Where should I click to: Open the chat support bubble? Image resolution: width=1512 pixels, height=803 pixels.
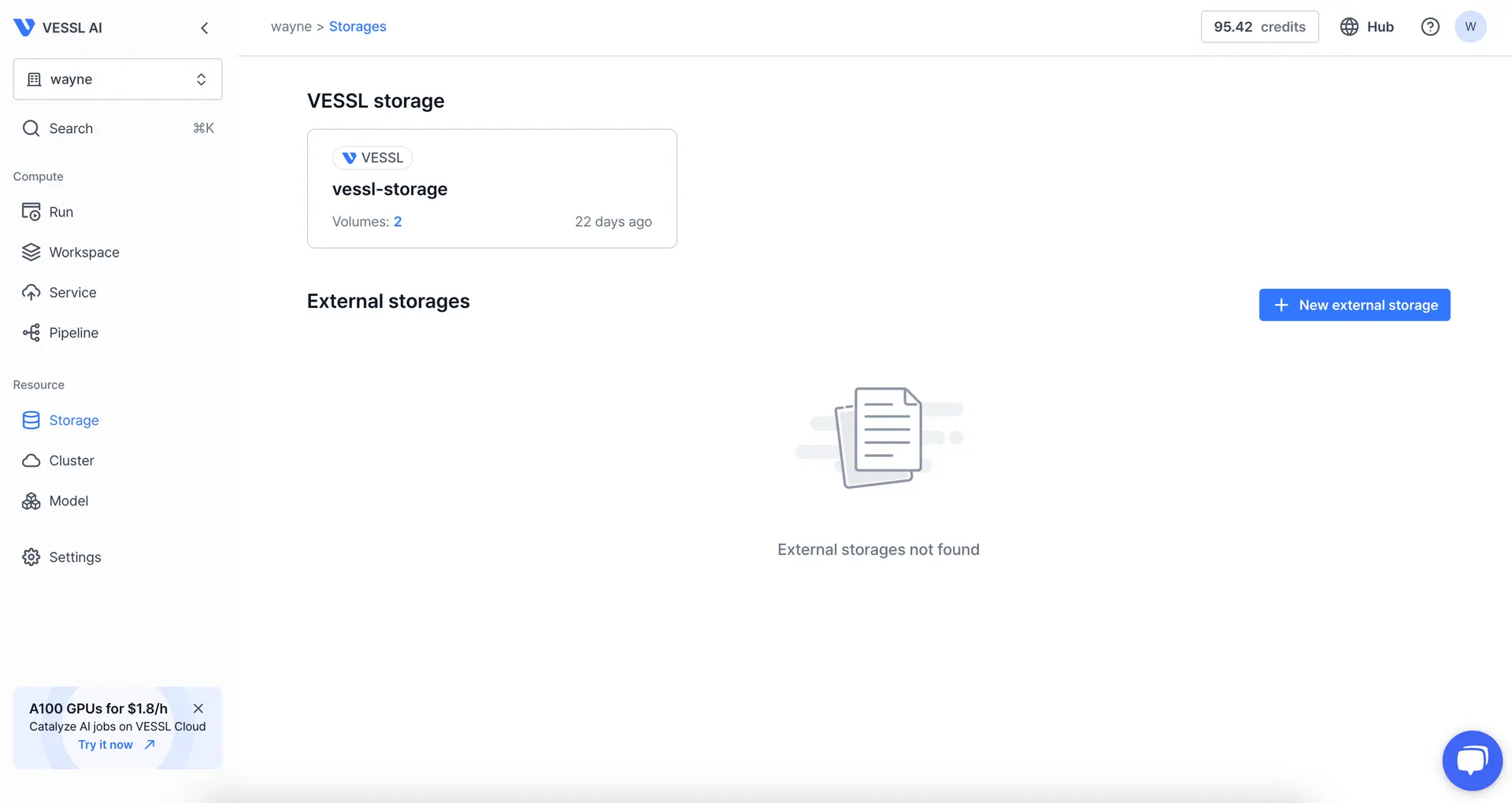[1472, 760]
